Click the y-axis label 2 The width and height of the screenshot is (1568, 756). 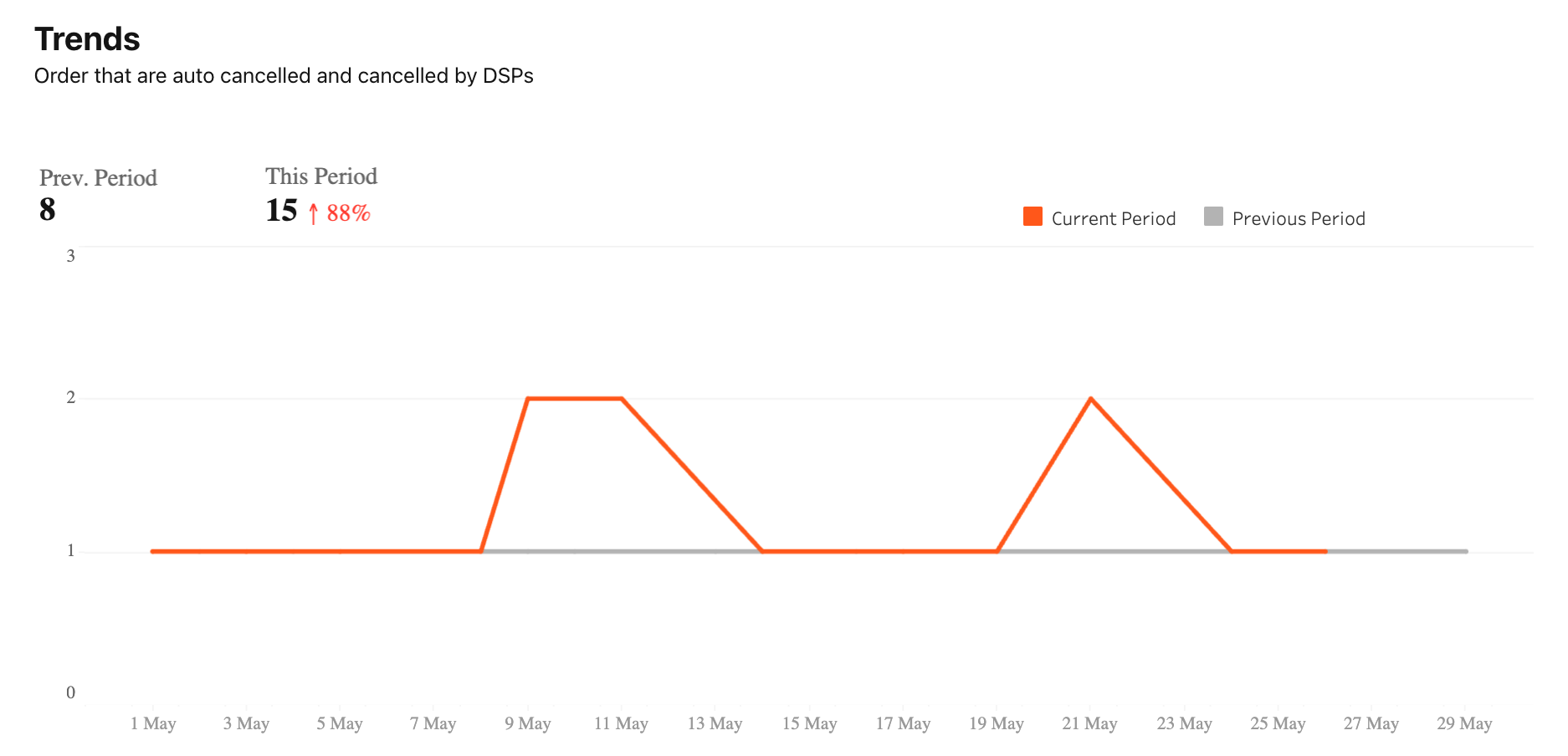(x=71, y=397)
